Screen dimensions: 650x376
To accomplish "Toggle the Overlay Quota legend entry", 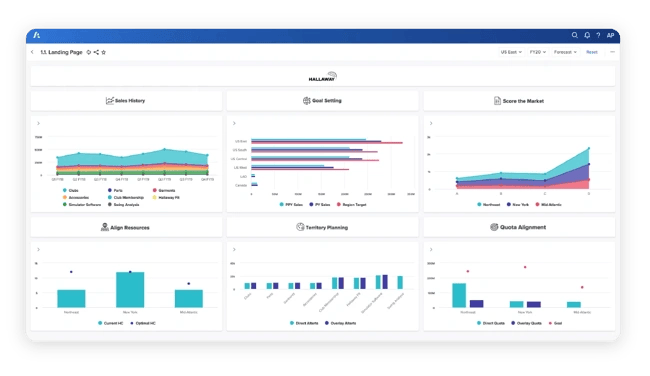I will point(526,323).
